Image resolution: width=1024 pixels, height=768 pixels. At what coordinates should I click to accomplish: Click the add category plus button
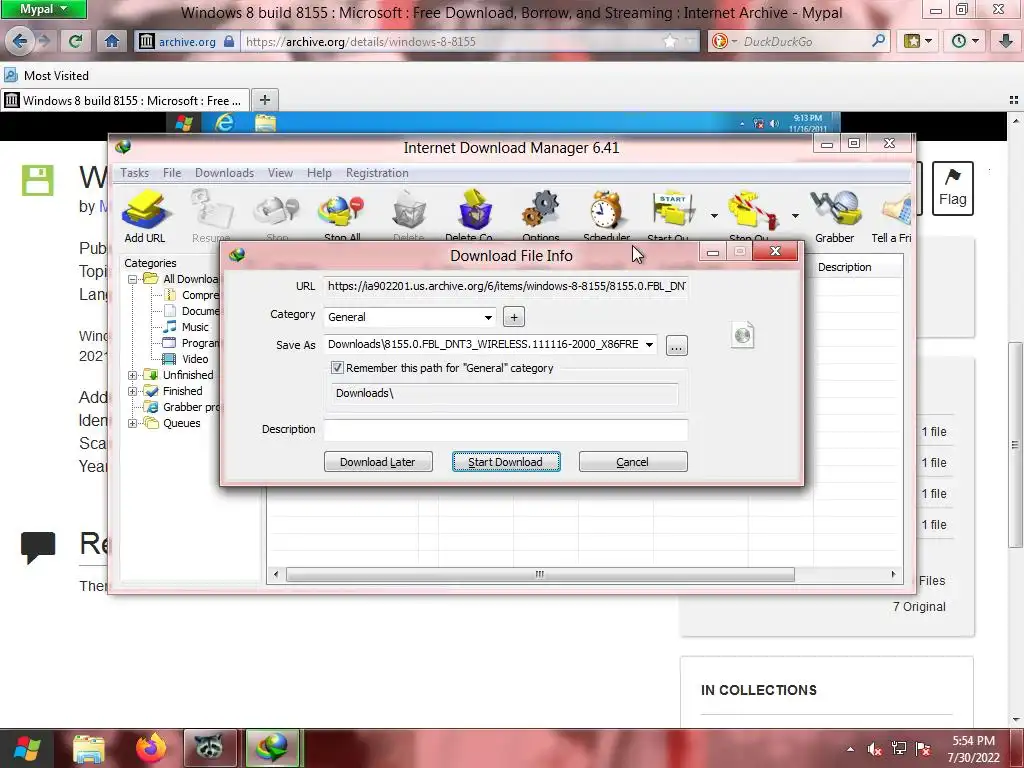click(514, 317)
